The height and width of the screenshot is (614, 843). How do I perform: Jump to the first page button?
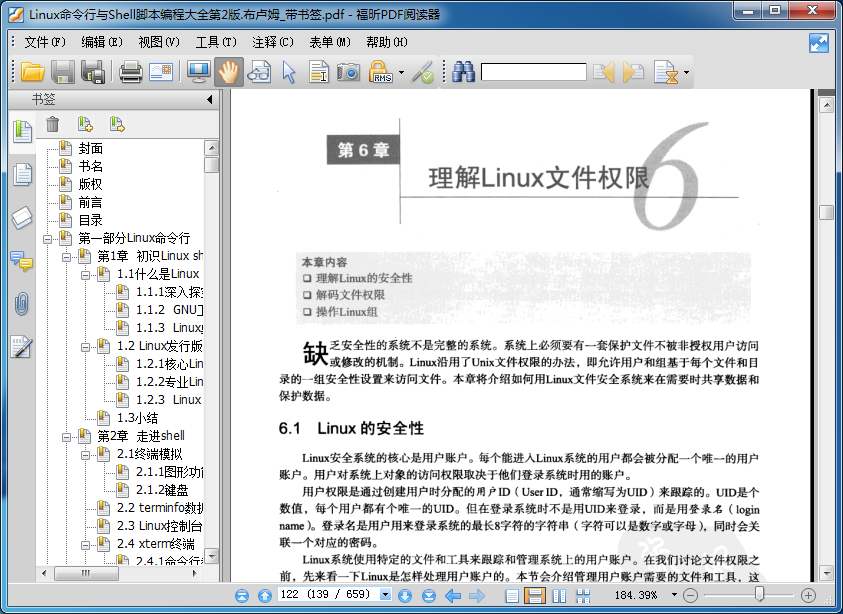[242, 595]
